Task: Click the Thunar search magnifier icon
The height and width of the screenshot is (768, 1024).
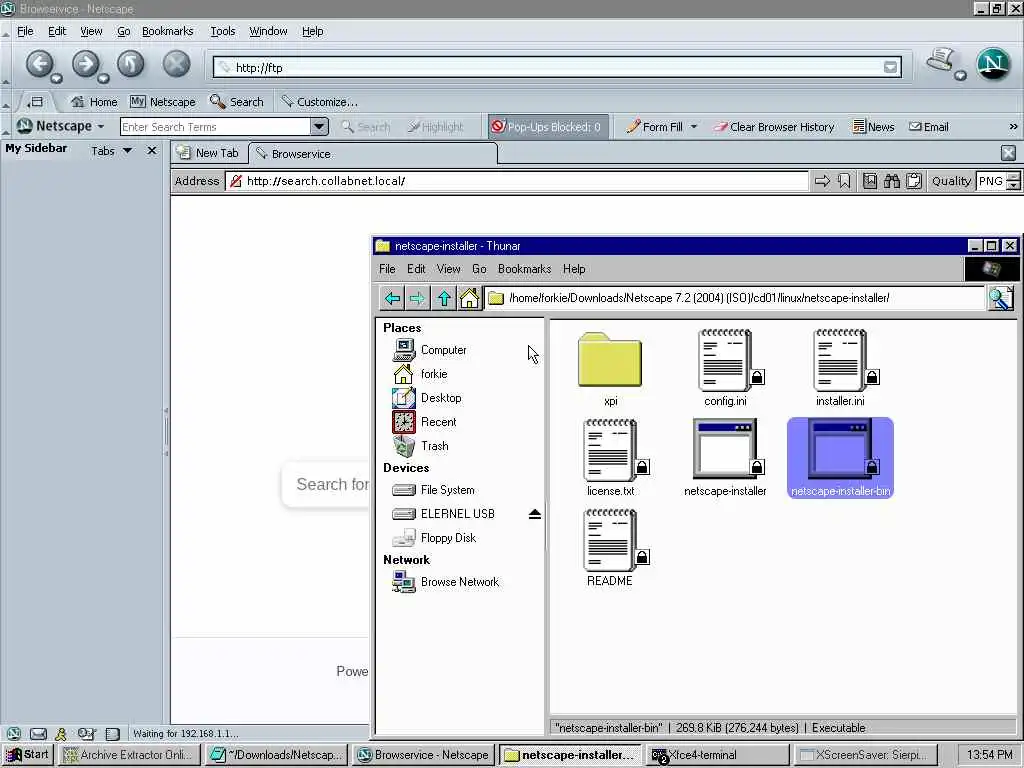Action: pos(1000,298)
